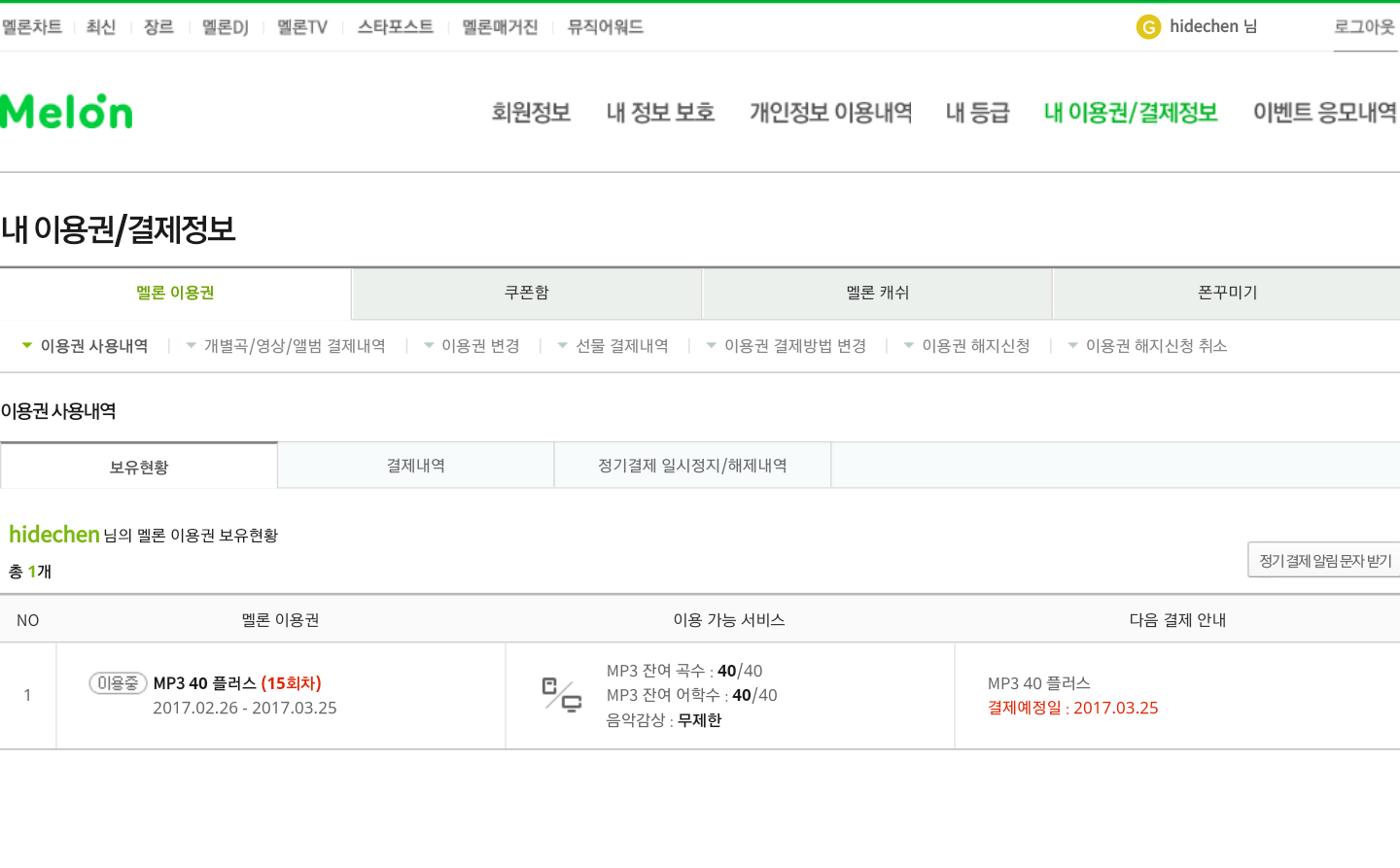This screenshot has height=868, width=1400.
Task: Switch to 멜론 캐쉬 tab
Action: tap(877, 293)
